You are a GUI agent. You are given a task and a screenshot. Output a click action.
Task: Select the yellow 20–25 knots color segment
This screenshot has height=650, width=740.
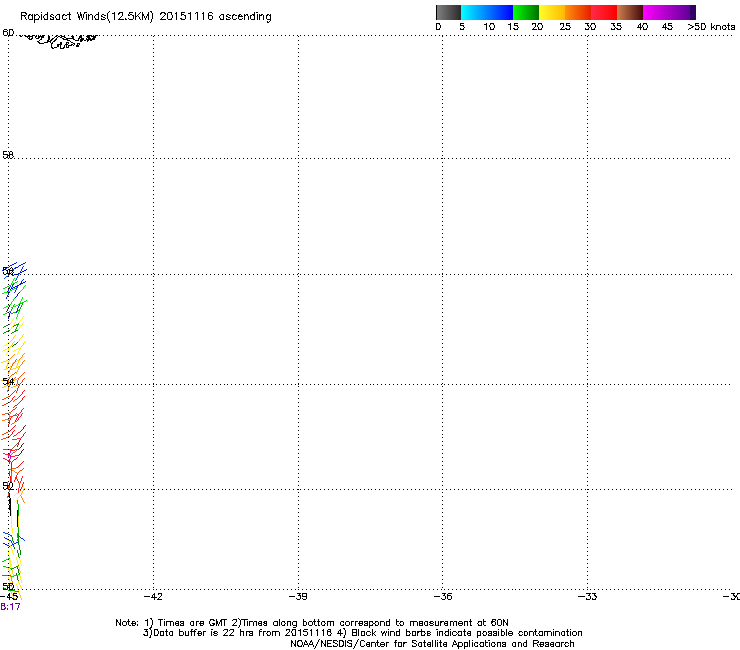tap(552, 12)
